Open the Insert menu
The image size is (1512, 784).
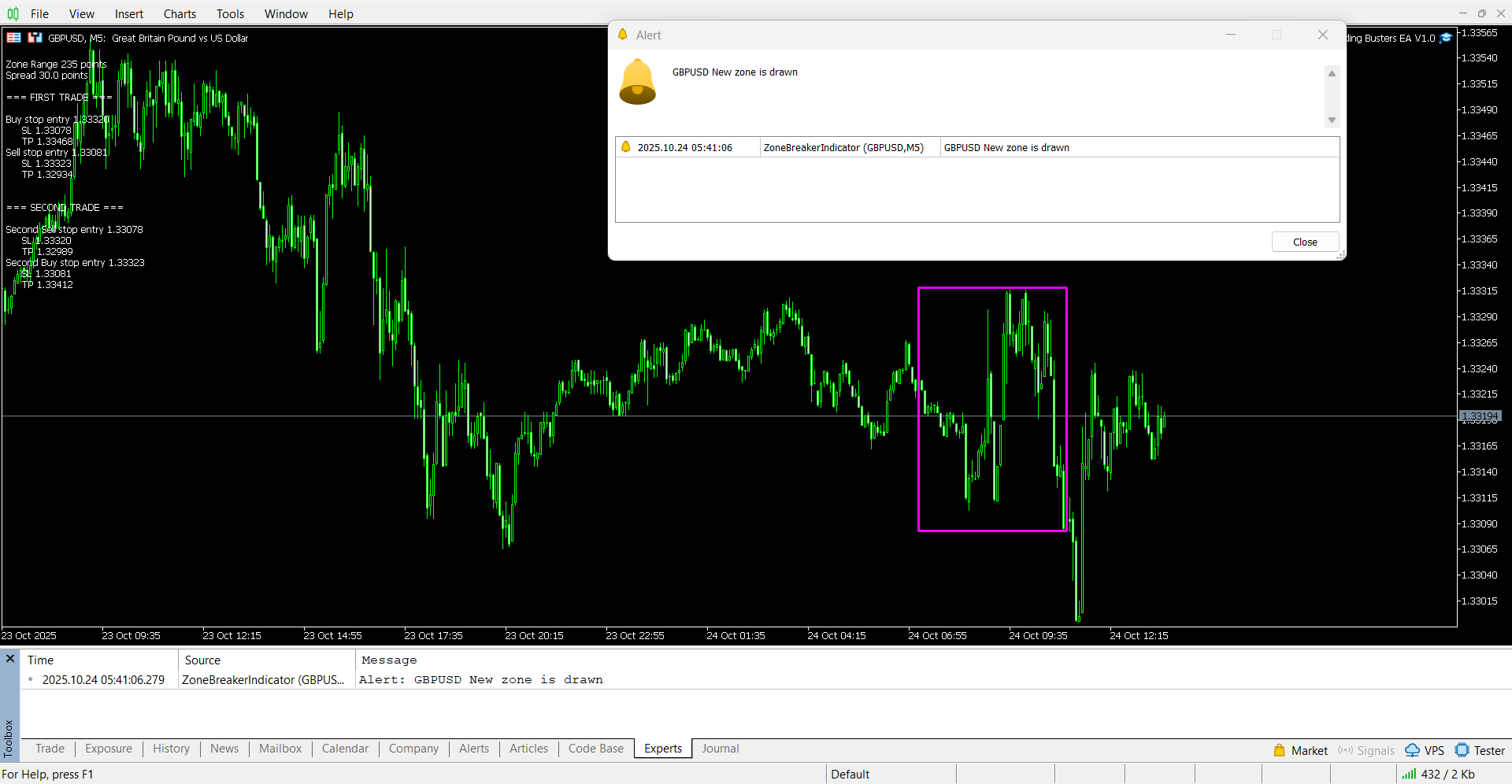pyautogui.click(x=128, y=13)
